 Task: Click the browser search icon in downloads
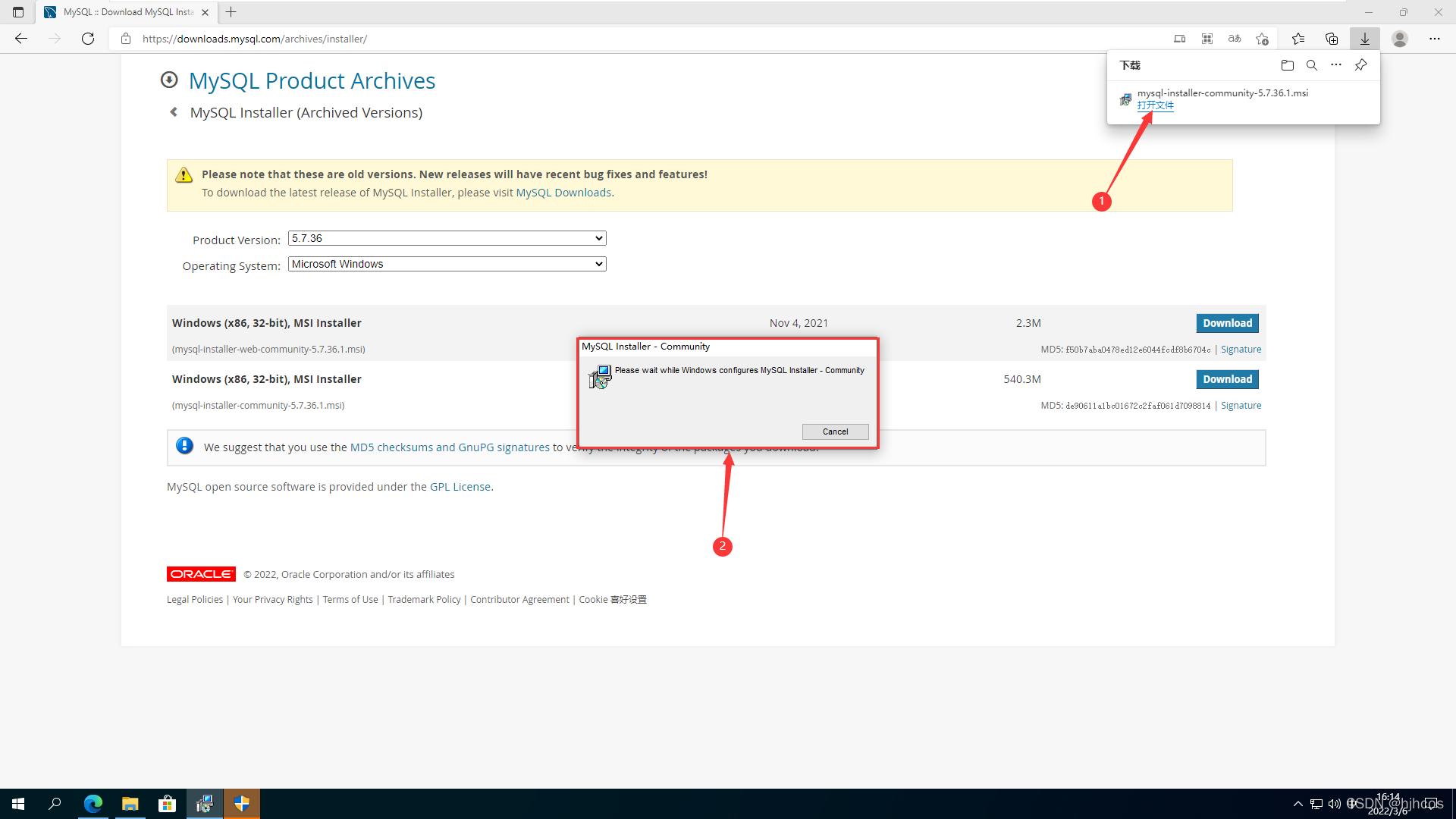coord(1312,65)
